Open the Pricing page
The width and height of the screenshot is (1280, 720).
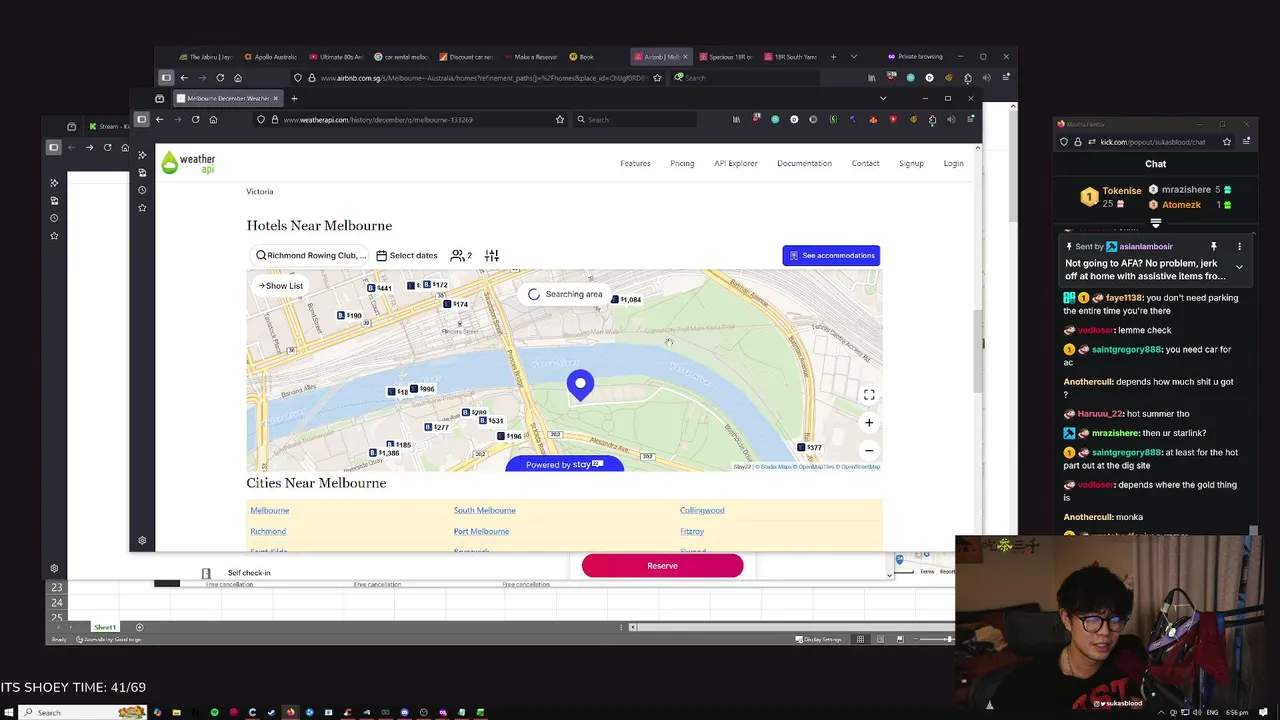click(682, 163)
